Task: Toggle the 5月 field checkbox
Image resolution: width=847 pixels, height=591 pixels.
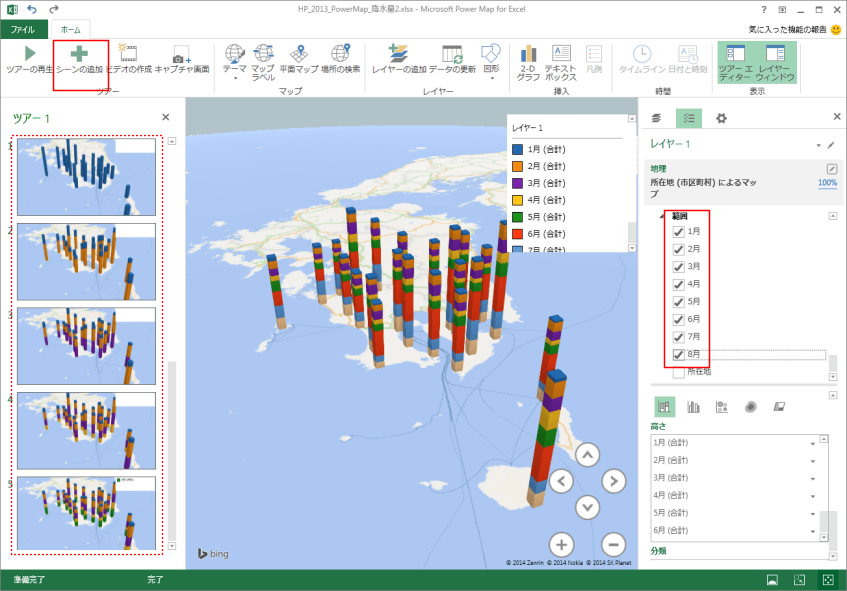Action: point(679,300)
